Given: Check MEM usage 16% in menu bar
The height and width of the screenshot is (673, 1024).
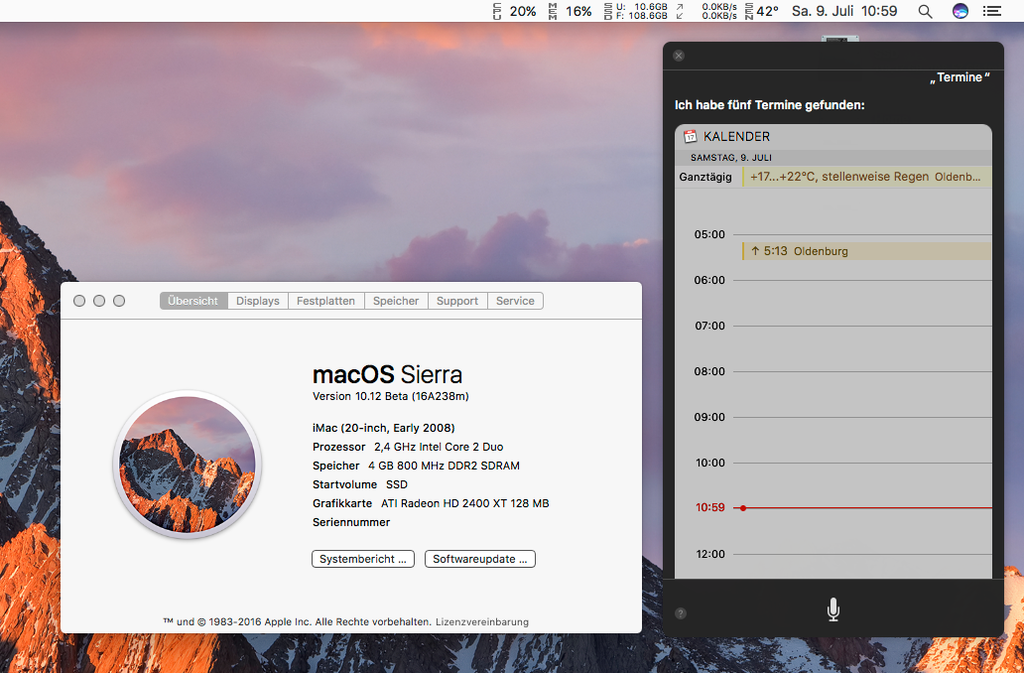Looking at the screenshot, I should pyautogui.click(x=570, y=11).
